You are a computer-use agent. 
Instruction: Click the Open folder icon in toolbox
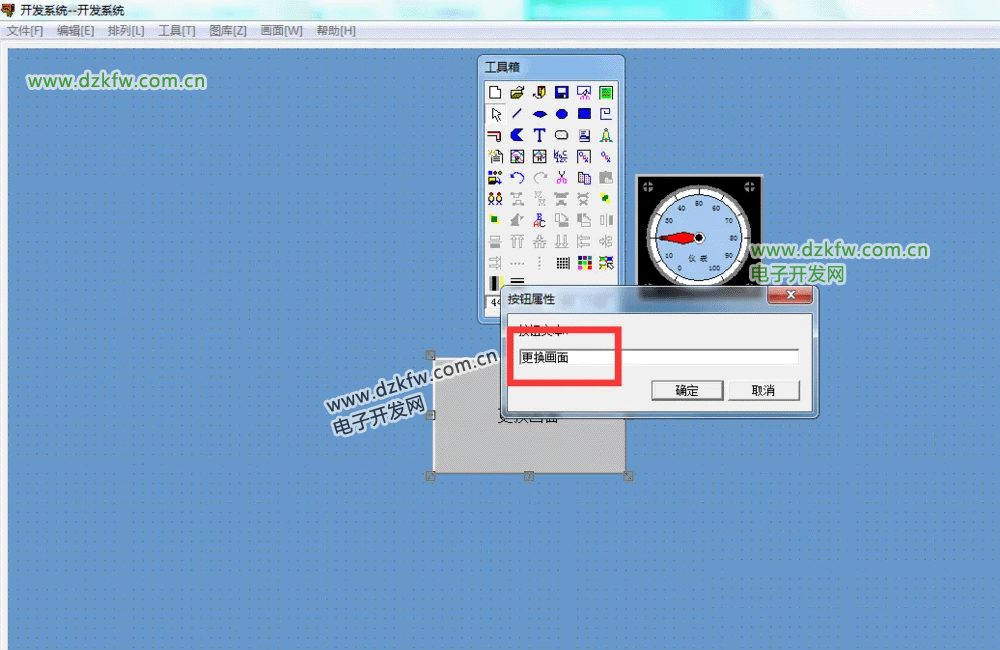click(517, 92)
